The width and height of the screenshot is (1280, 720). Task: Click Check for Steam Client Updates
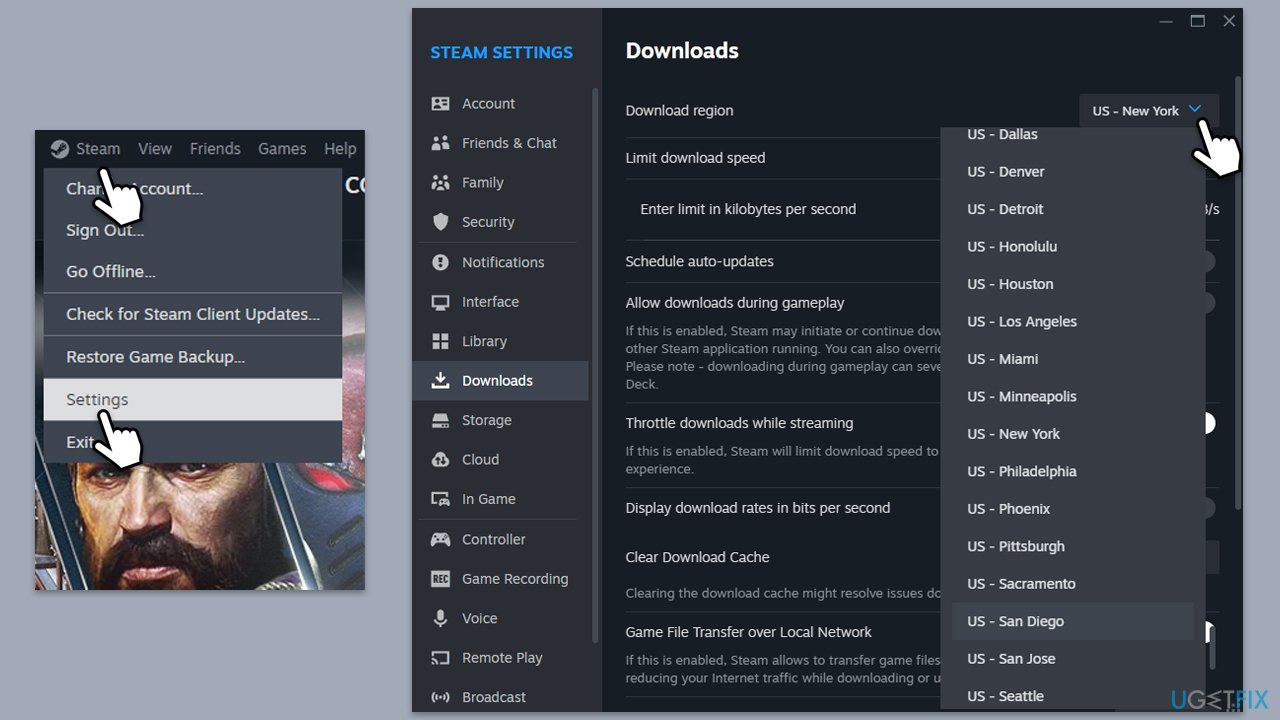point(192,314)
